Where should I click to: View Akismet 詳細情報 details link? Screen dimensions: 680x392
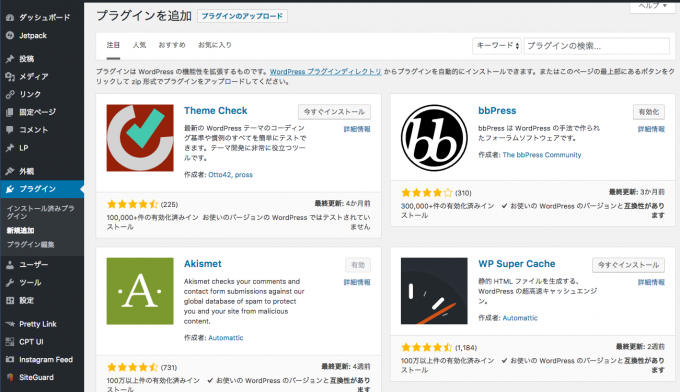357,282
